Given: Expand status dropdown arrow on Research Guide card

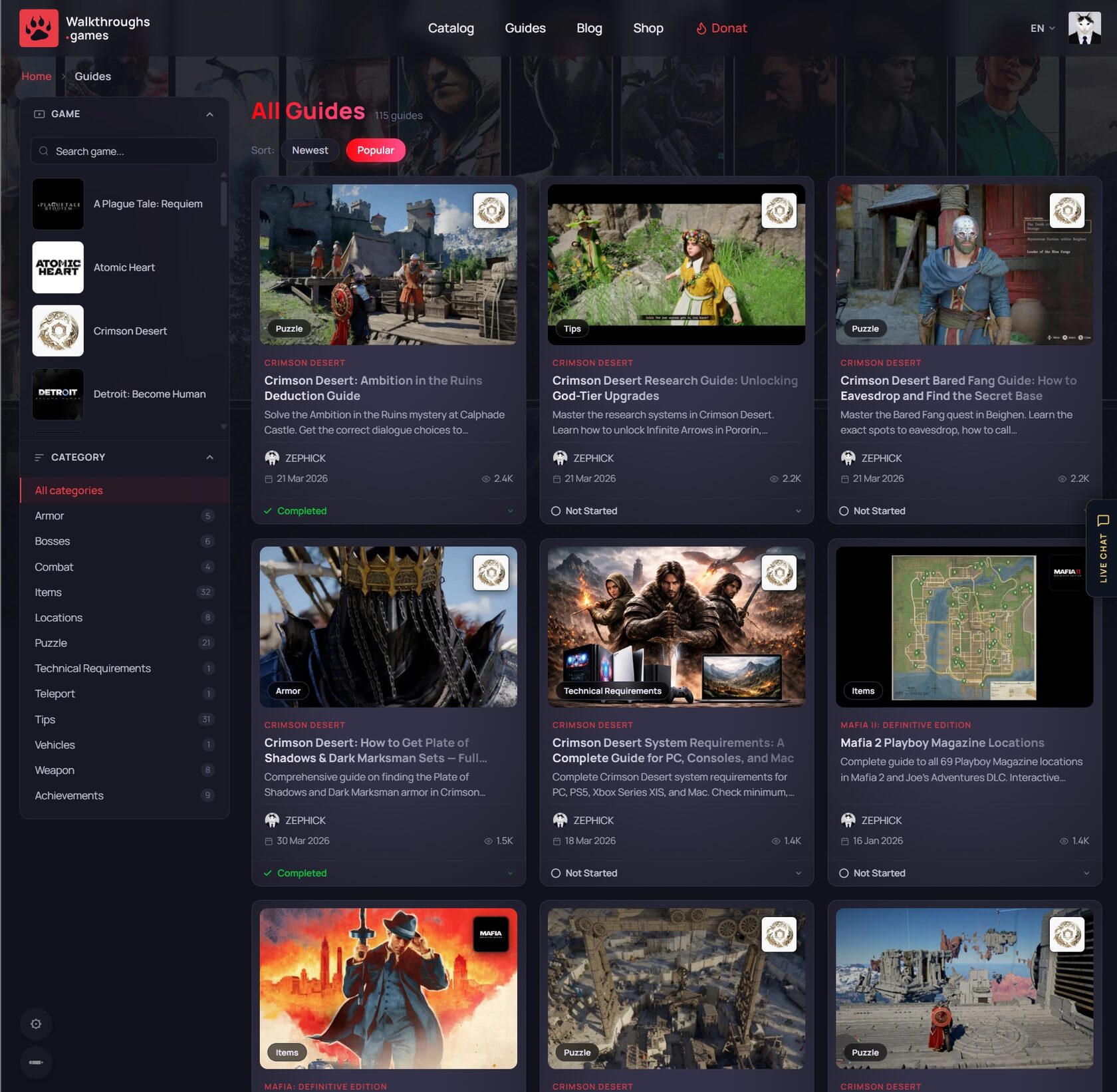Looking at the screenshot, I should pyautogui.click(x=798, y=511).
